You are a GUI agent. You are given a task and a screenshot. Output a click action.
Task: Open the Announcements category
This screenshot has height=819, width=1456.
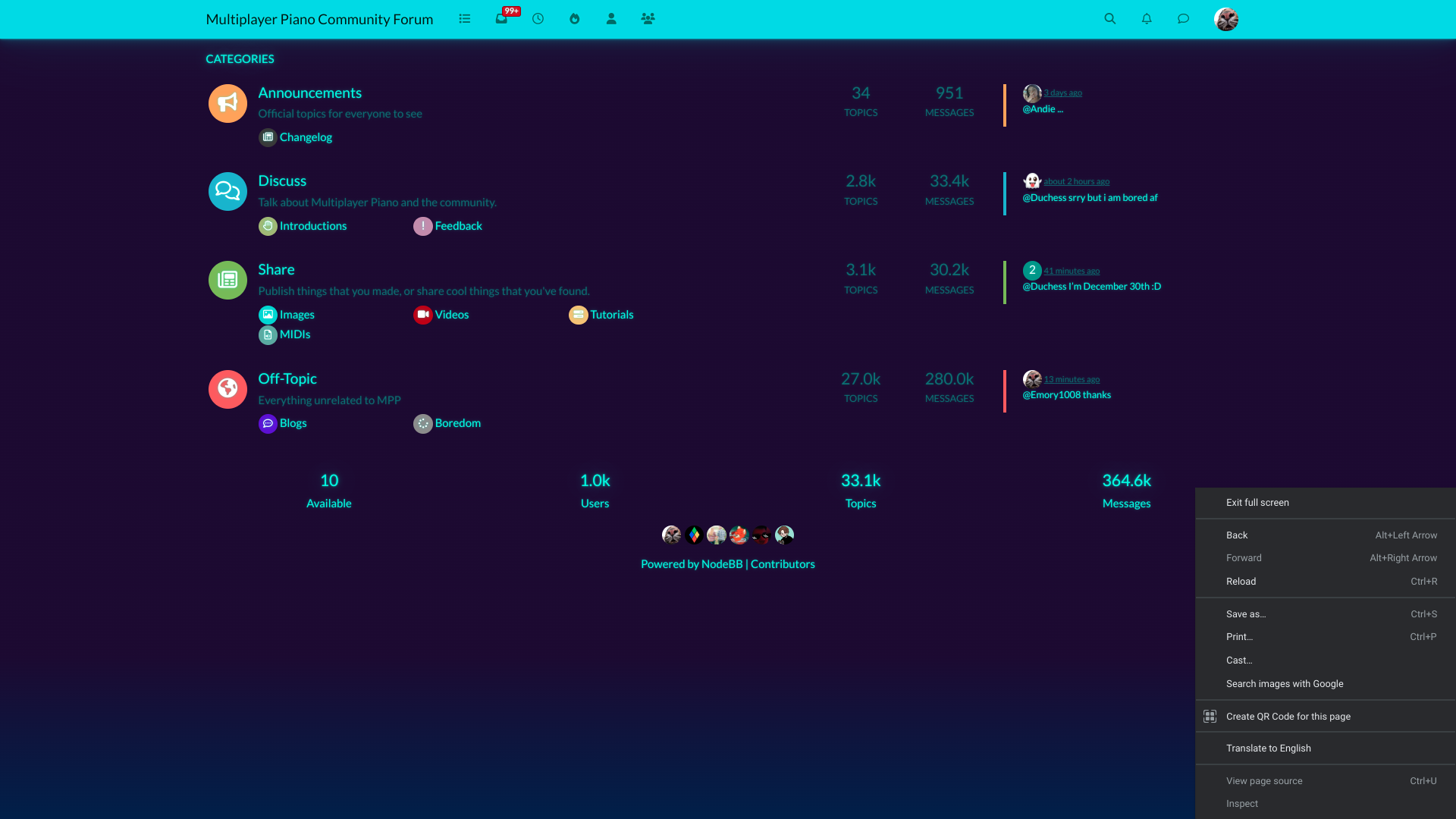(309, 93)
